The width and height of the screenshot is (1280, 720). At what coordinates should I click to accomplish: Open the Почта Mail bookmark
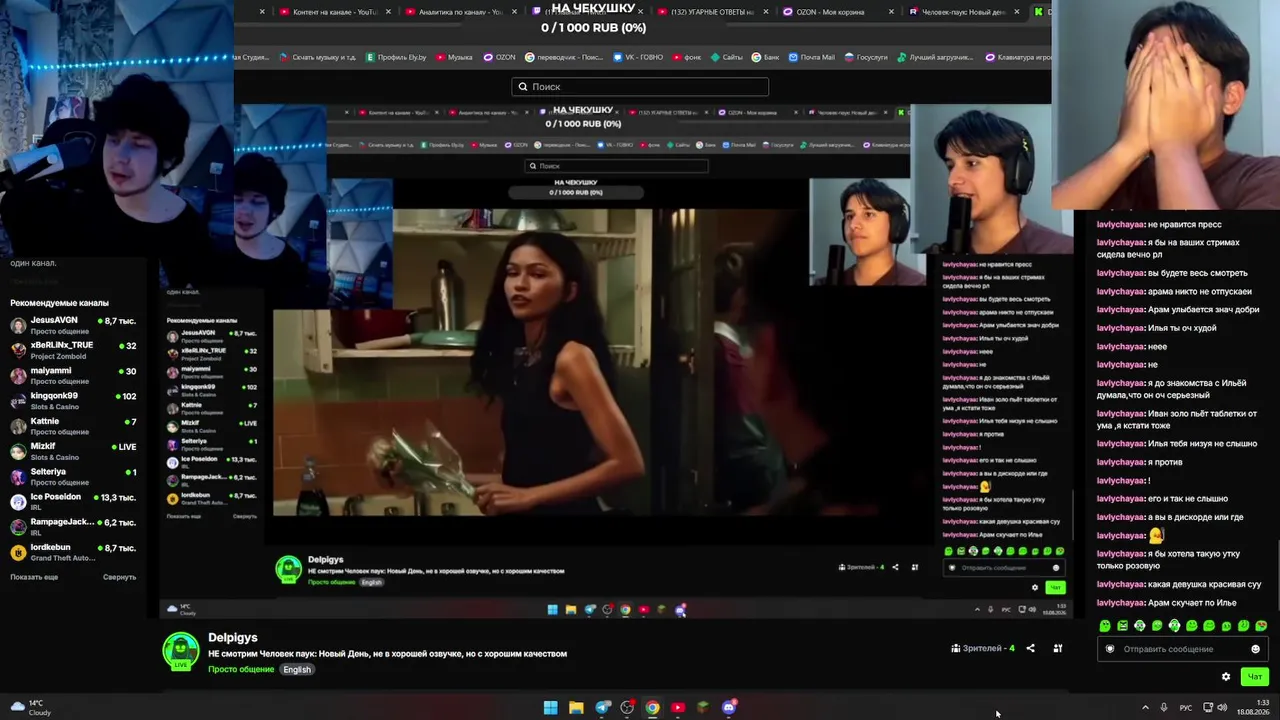811,57
